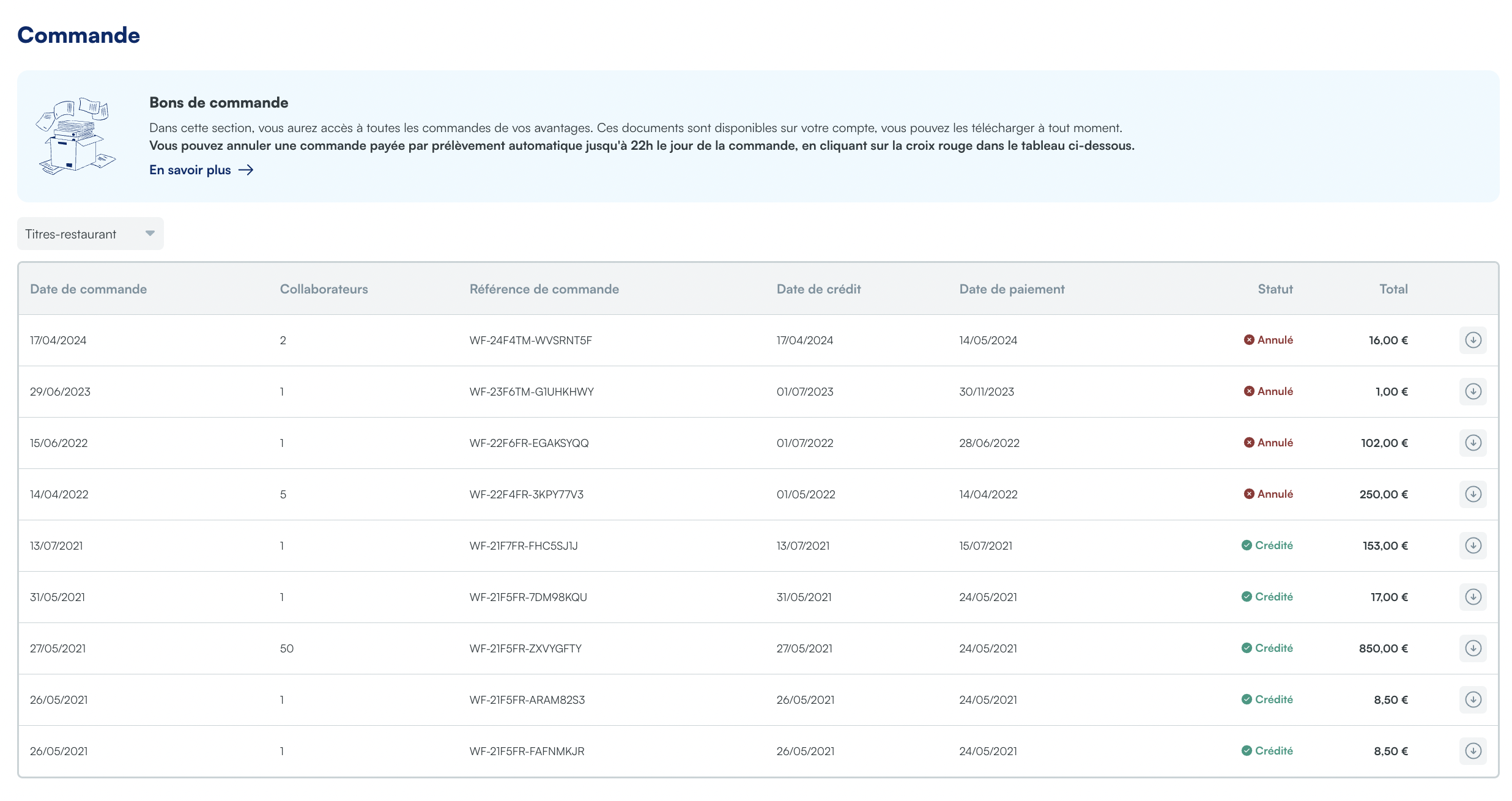The width and height of the screenshot is (1512, 801).
Task: Download order WF-21F7FR-FHC5SJ1J document
Action: pyautogui.click(x=1473, y=545)
